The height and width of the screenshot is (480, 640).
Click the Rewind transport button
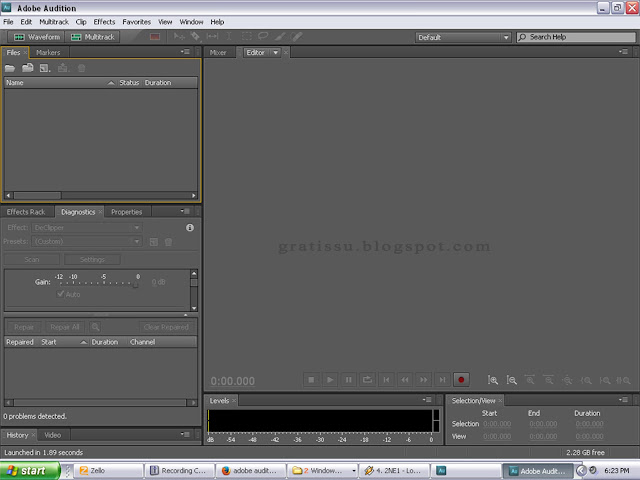405,380
